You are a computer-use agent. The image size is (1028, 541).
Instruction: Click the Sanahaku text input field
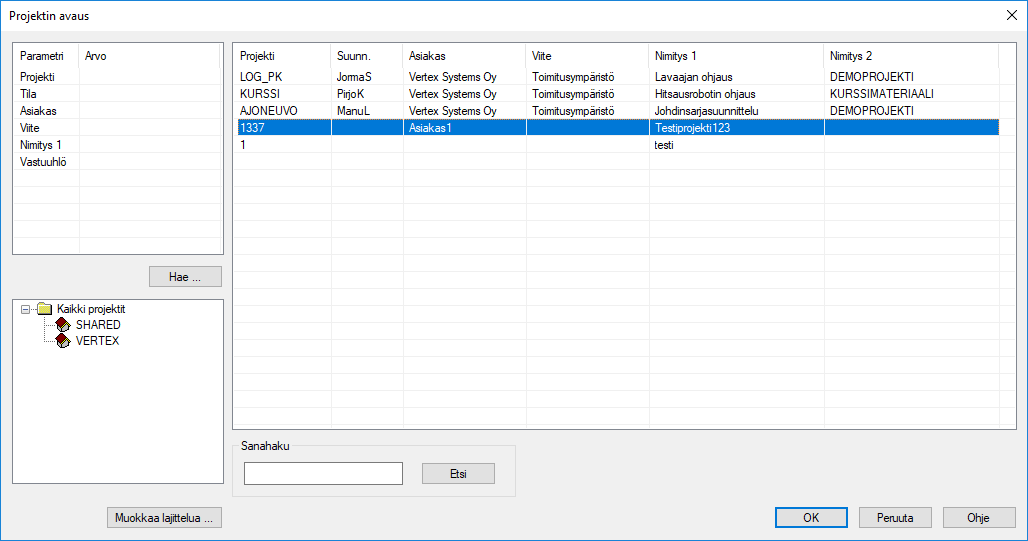click(x=323, y=473)
